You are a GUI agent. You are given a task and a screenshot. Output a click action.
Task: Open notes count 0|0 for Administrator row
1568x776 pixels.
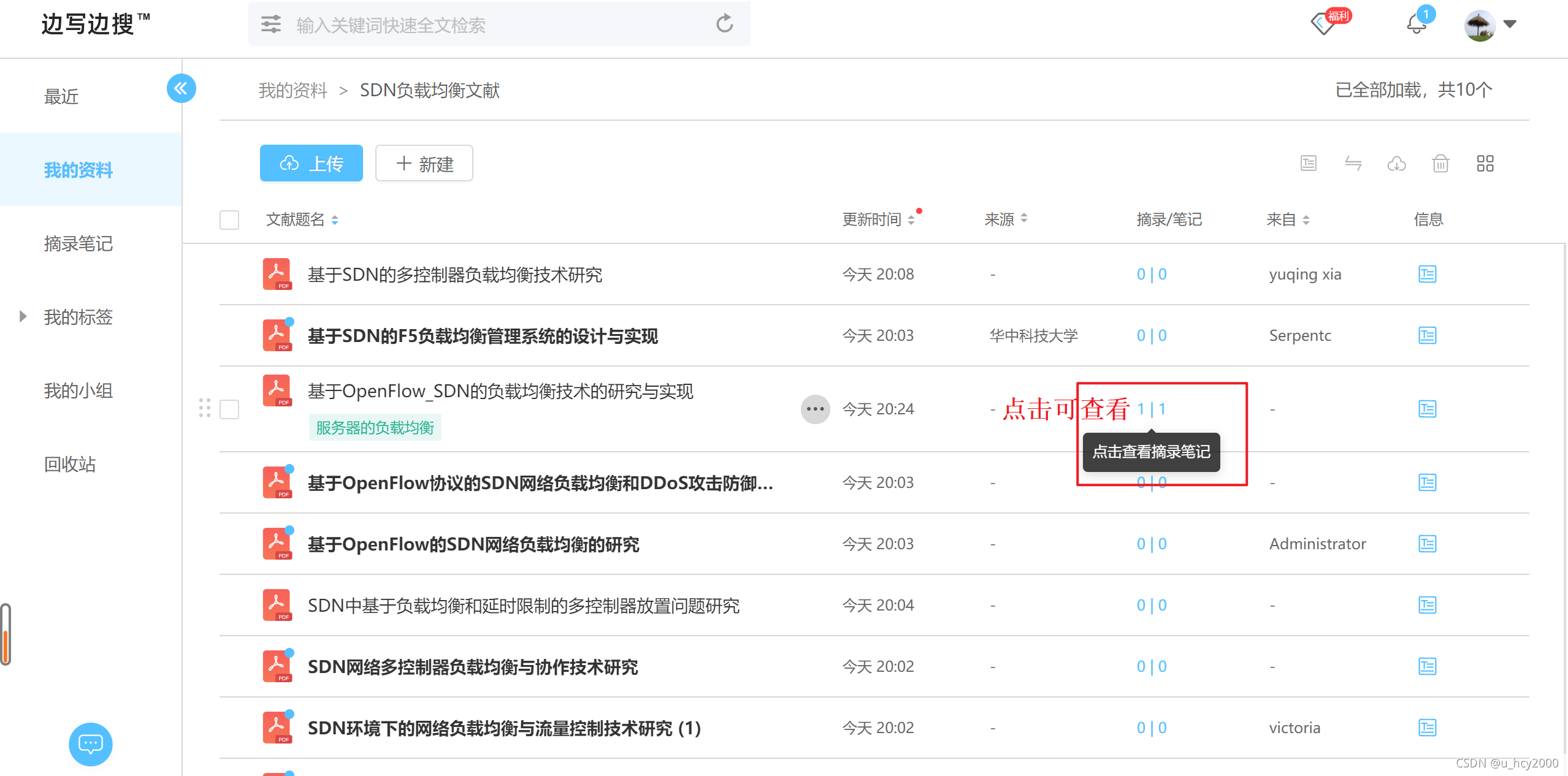tap(1152, 544)
